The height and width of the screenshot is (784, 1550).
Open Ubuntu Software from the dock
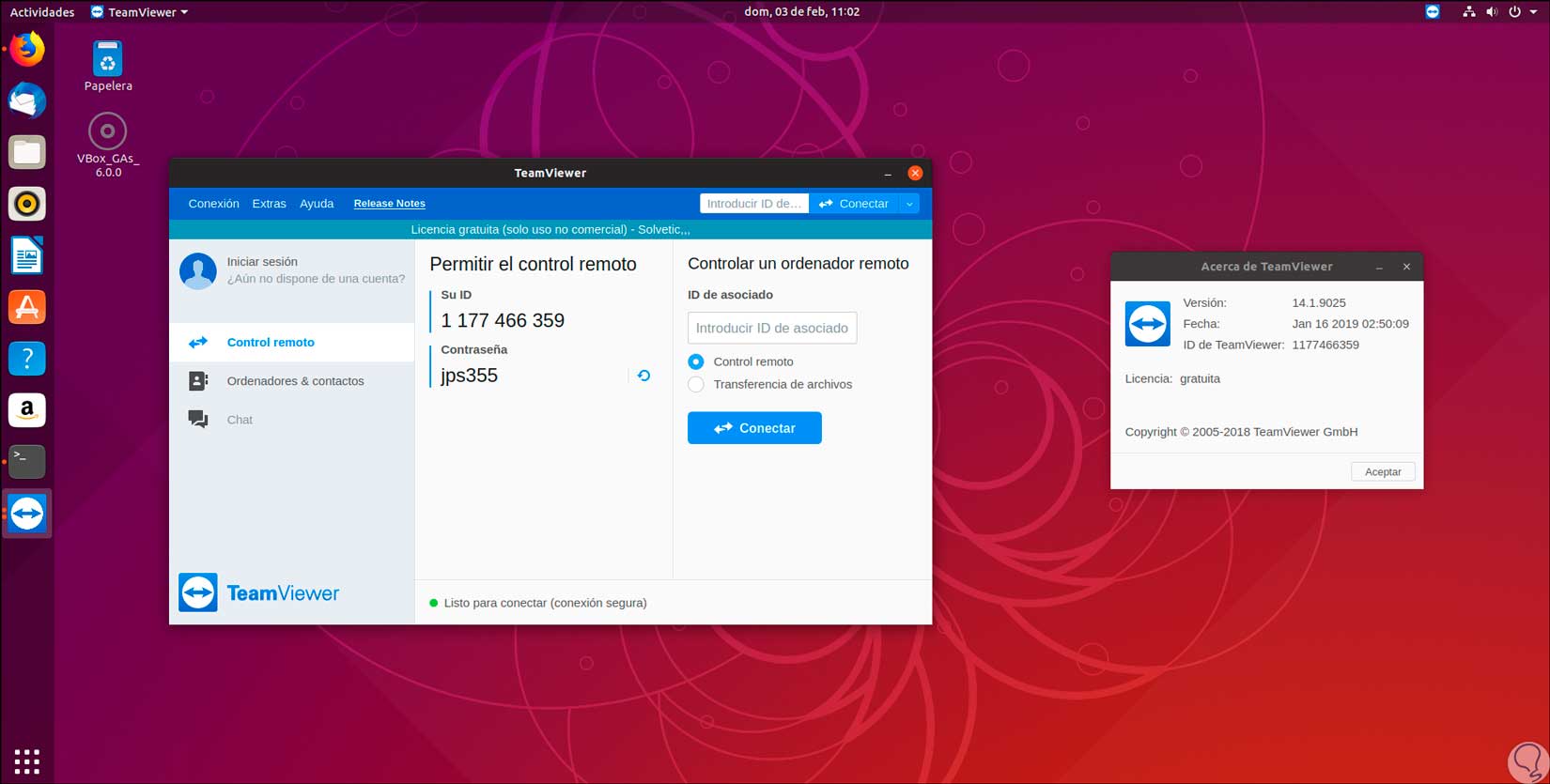(27, 307)
